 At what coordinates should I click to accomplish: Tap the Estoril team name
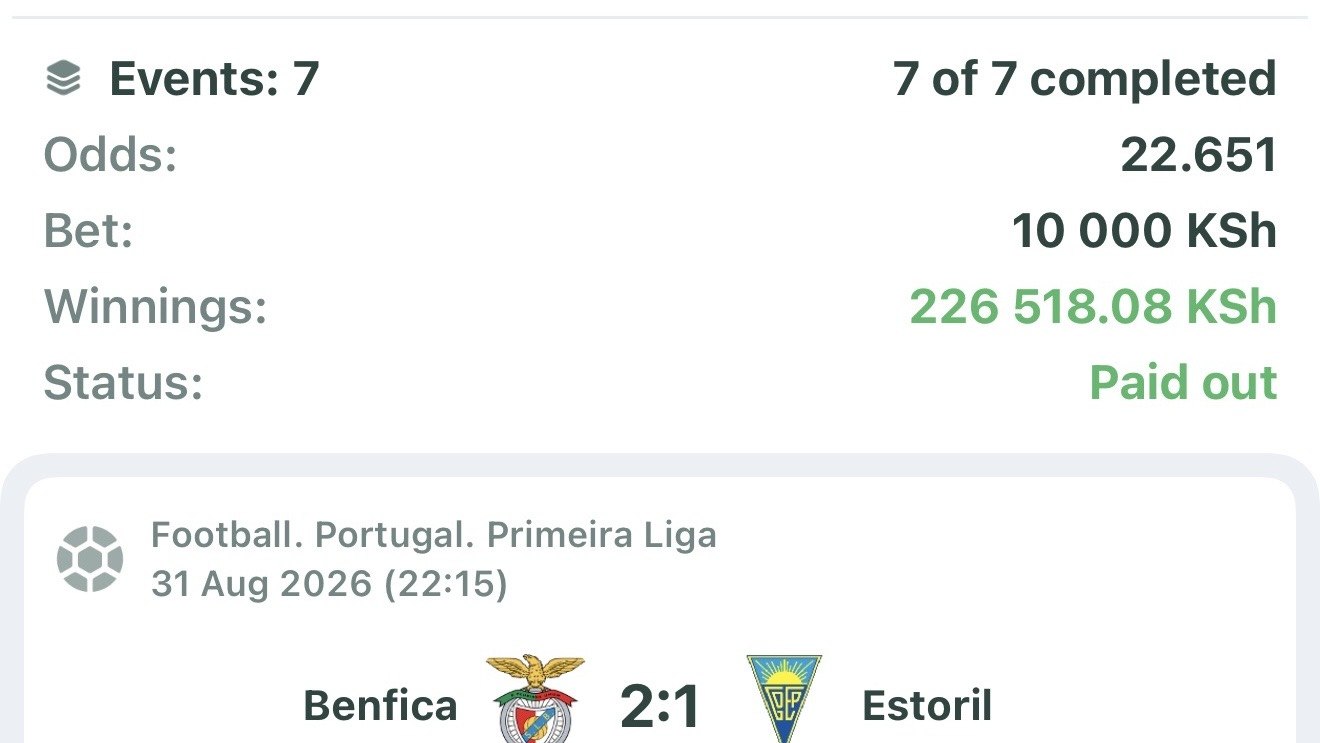pyautogui.click(x=927, y=706)
